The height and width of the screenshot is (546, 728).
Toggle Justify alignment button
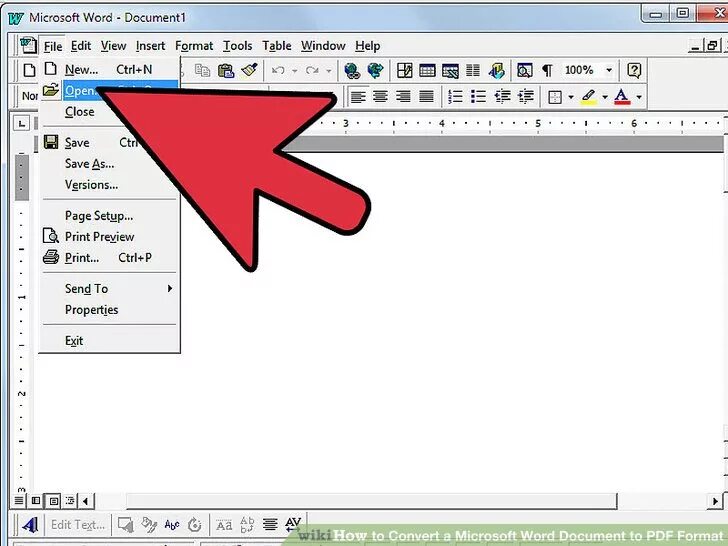426,97
